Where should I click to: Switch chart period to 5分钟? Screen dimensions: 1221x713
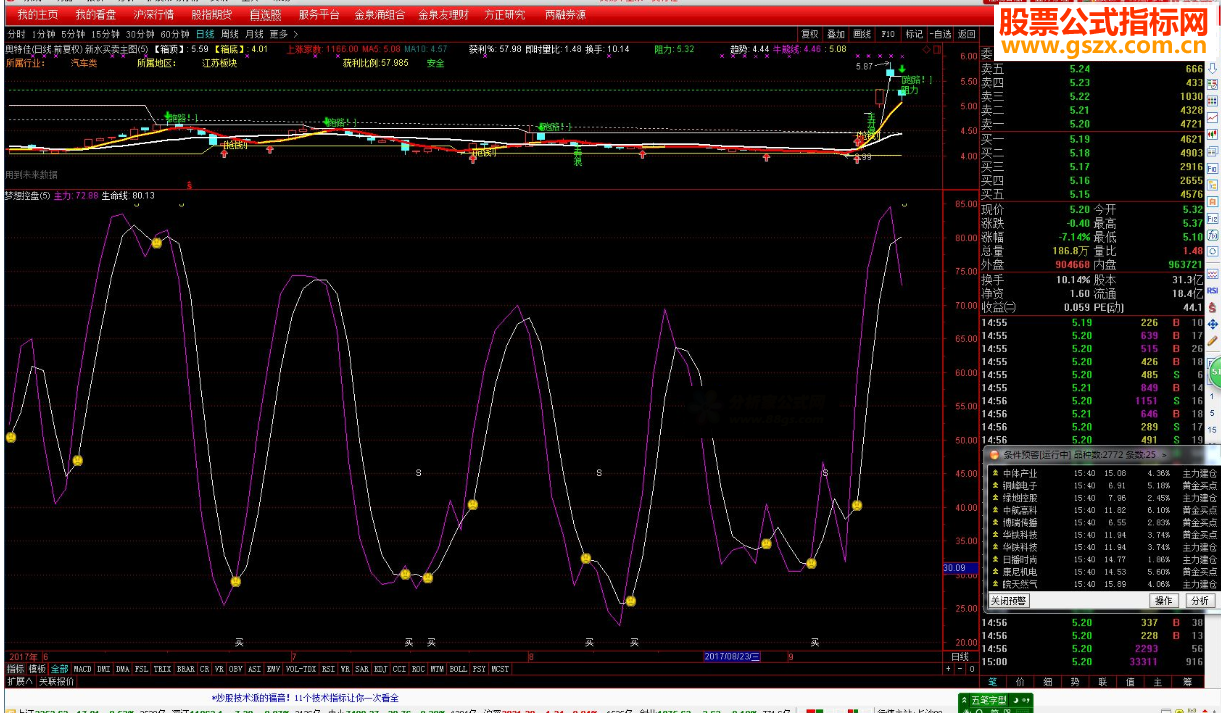(x=73, y=34)
